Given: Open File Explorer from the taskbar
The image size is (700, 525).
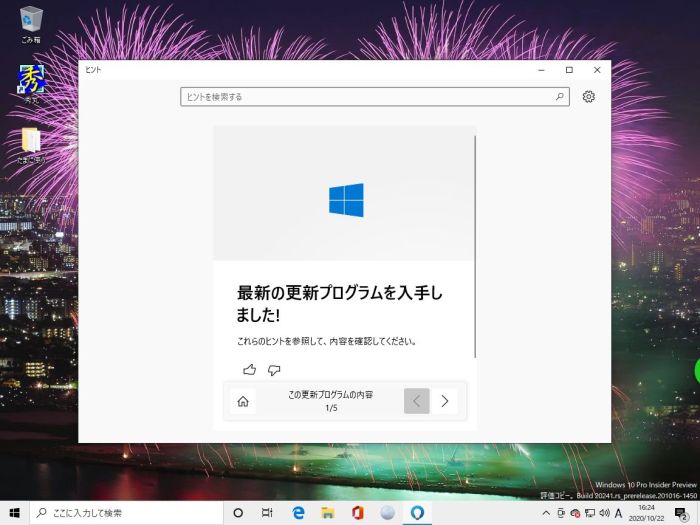Looking at the screenshot, I should [x=327, y=513].
